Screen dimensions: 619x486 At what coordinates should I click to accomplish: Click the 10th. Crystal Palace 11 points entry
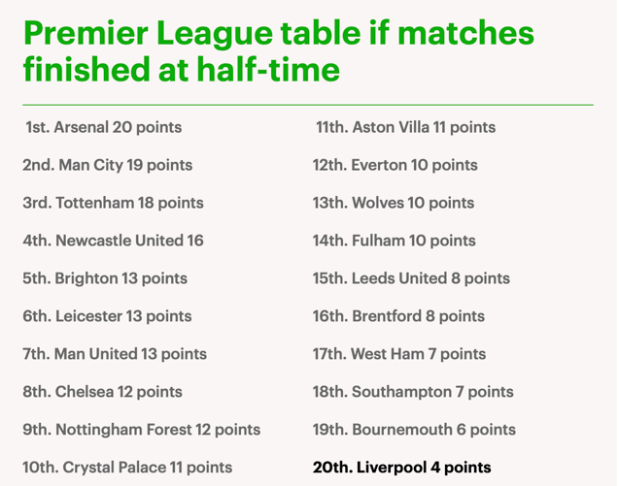pyautogui.click(x=127, y=467)
